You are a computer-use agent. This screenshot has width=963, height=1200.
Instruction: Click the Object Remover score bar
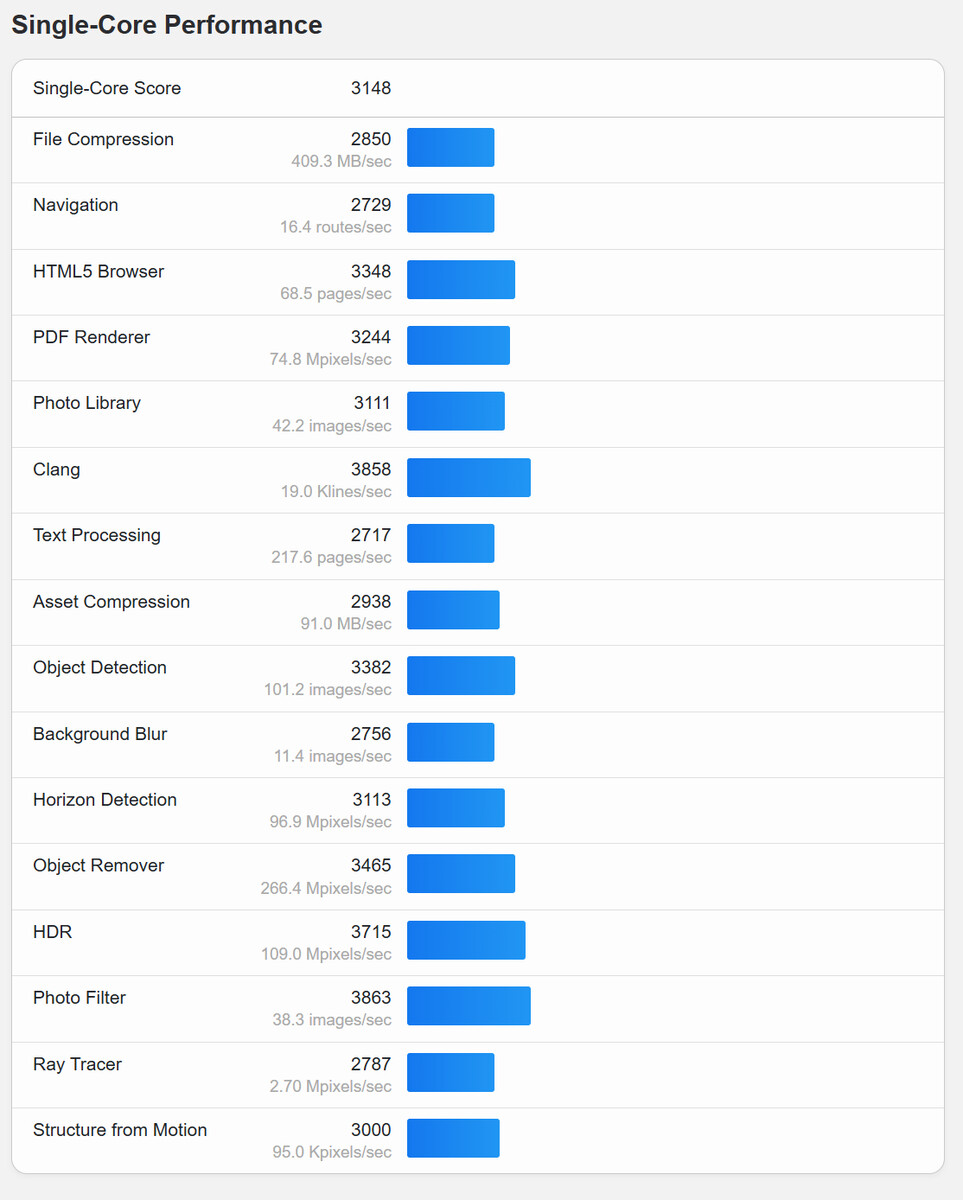[x=460, y=873]
